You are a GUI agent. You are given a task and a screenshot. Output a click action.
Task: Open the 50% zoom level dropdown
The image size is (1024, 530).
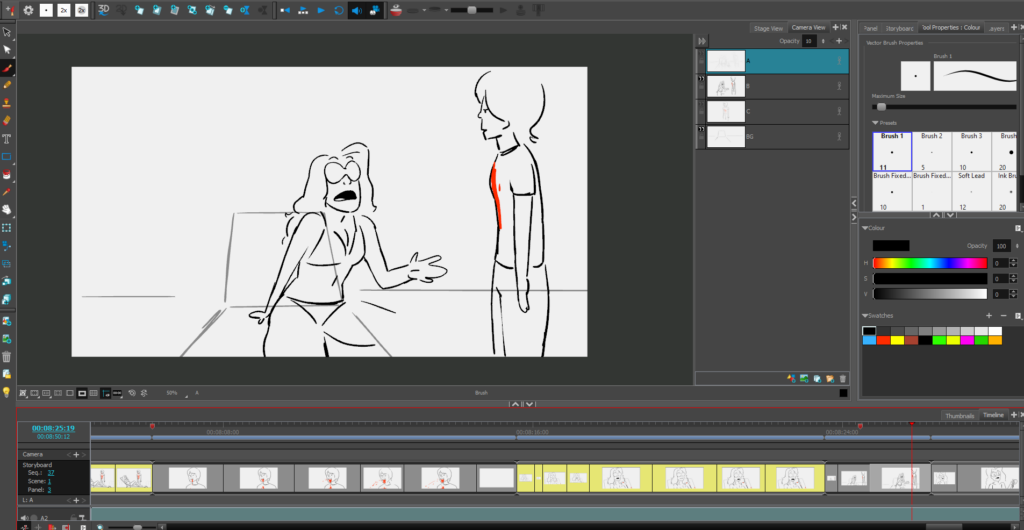pos(174,393)
